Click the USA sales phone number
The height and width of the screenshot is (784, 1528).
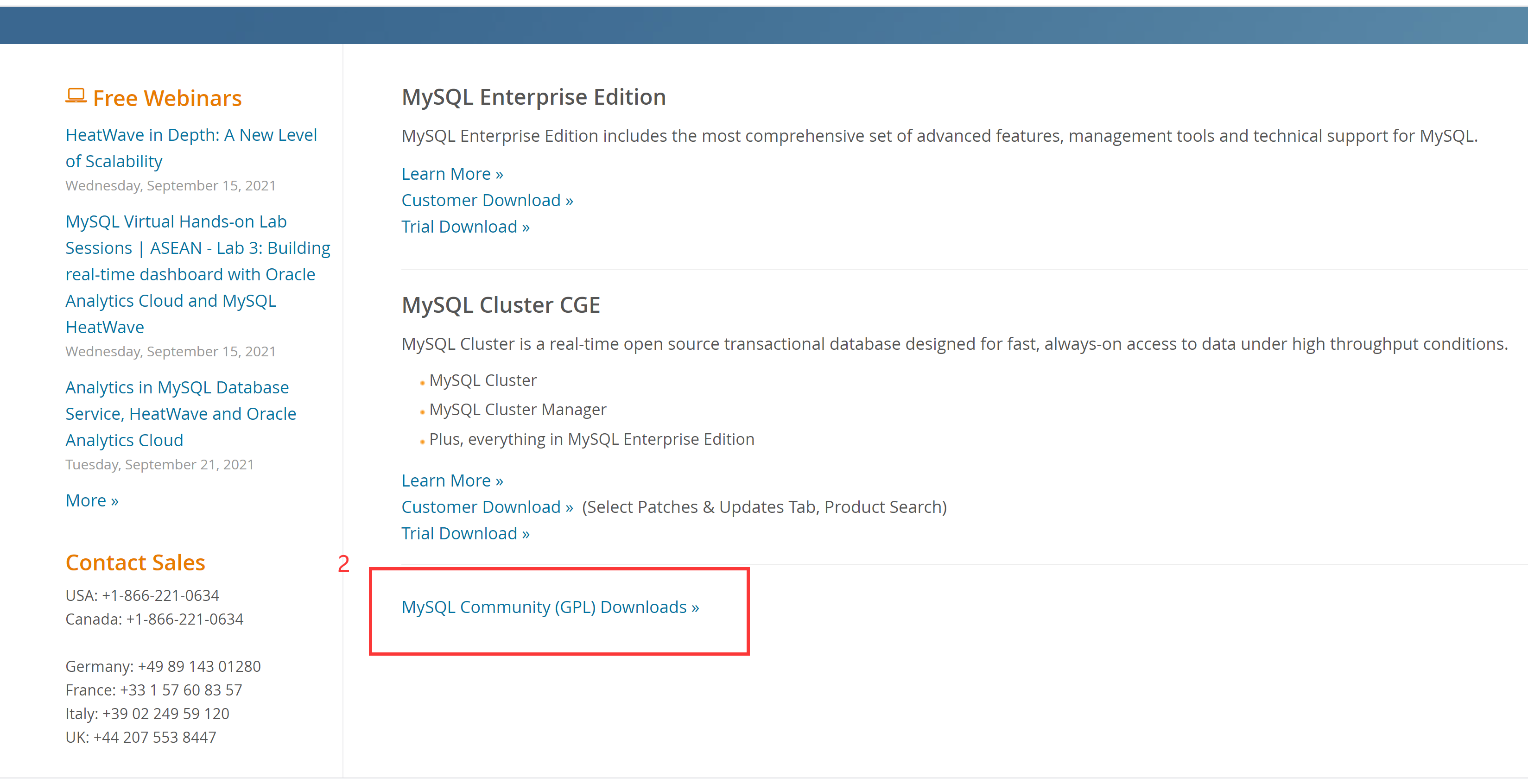coord(160,595)
